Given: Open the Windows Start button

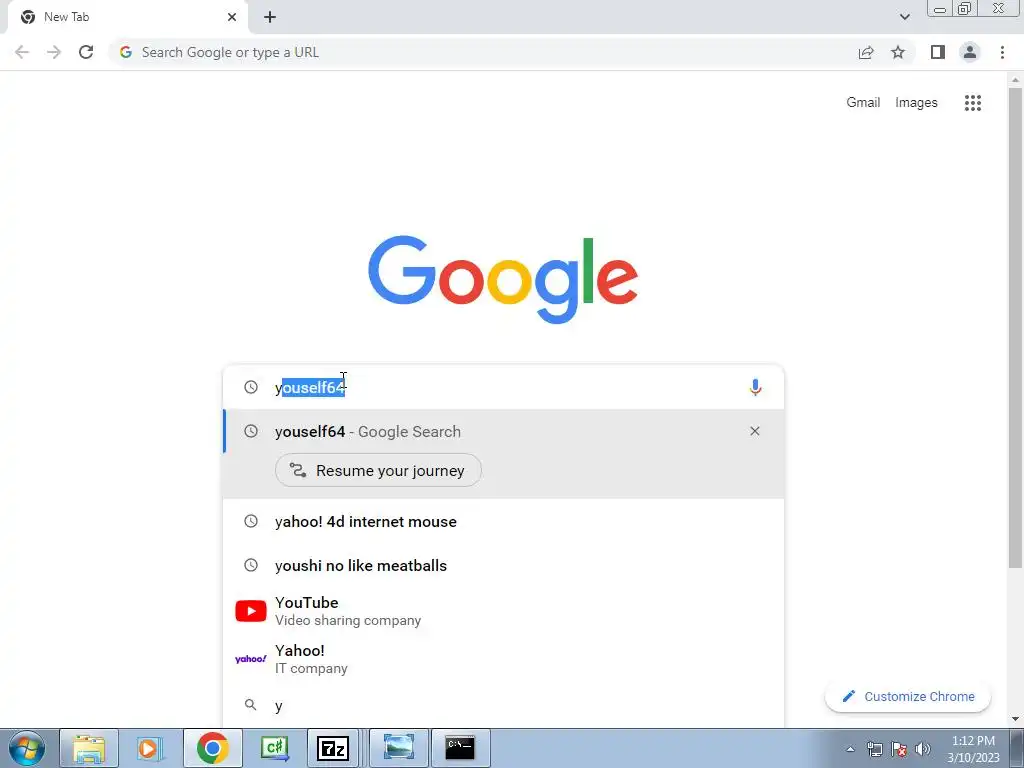Looking at the screenshot, I should [26, 748].
